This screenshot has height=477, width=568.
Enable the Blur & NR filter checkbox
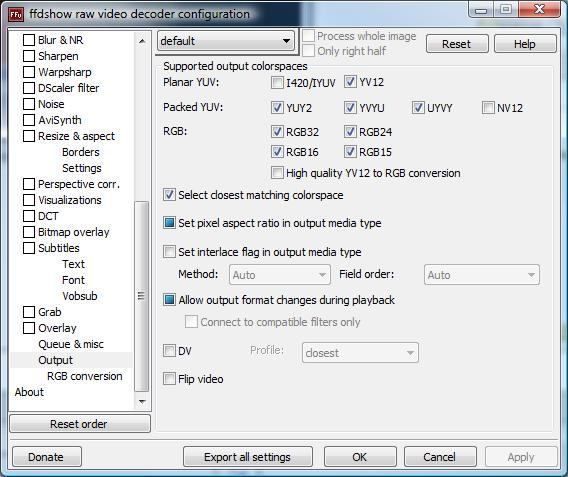[x=29, y=40]
